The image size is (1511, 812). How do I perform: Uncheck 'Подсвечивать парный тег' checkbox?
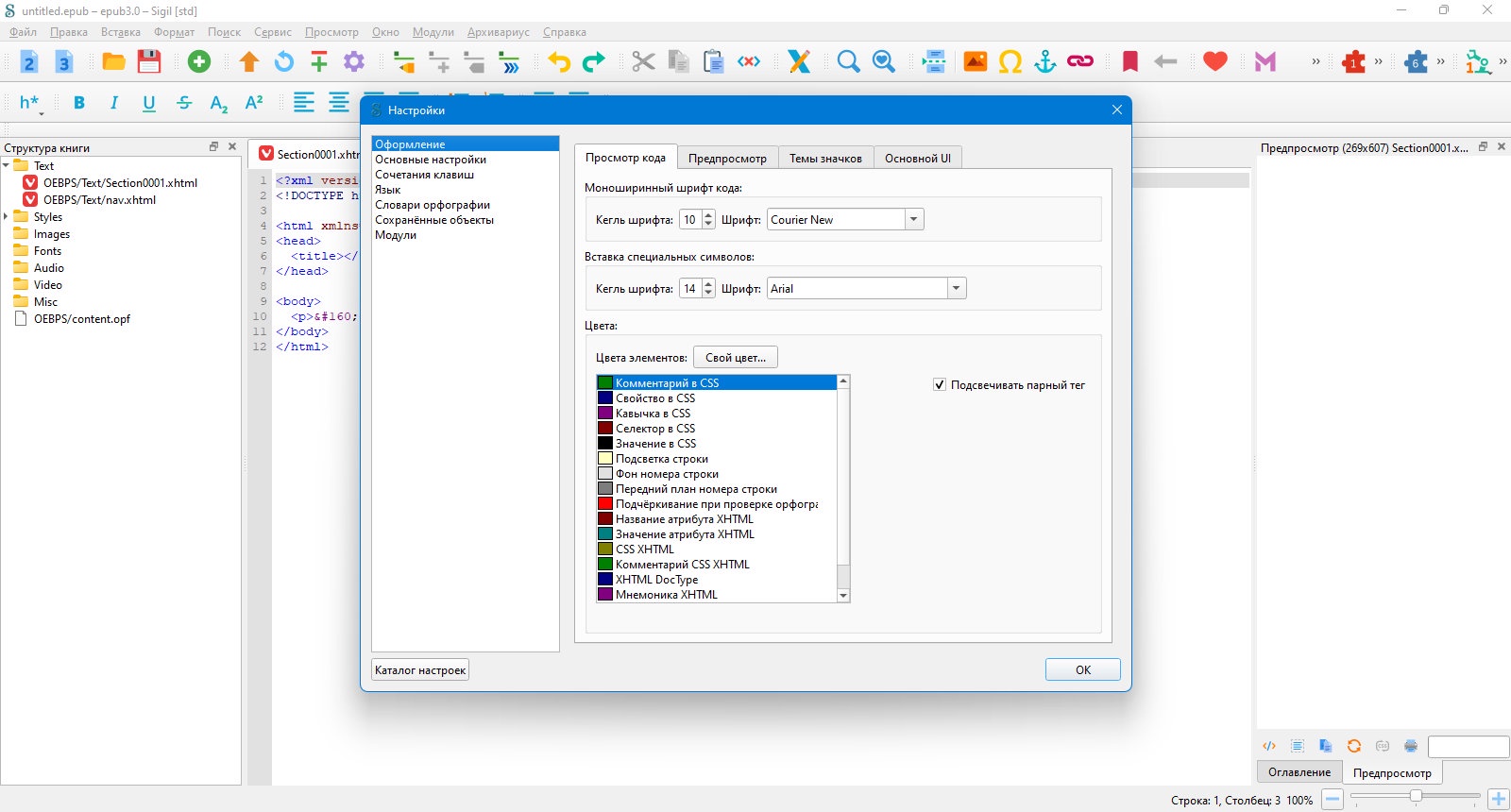pyautogui.click(x=940, y=385)
